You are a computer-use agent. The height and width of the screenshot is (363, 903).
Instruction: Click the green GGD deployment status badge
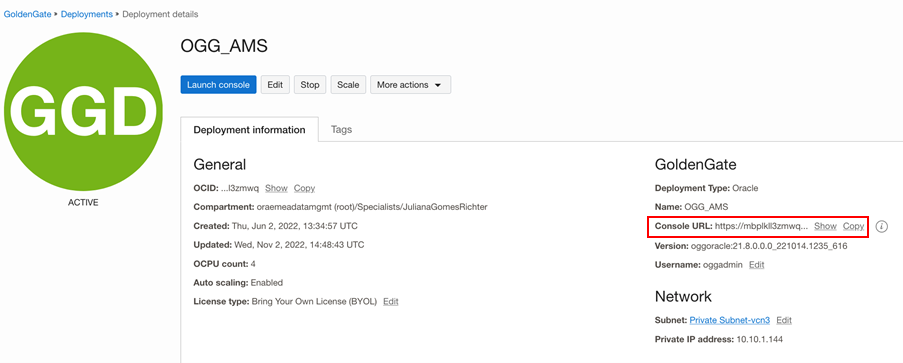click(x=83, y=112)
